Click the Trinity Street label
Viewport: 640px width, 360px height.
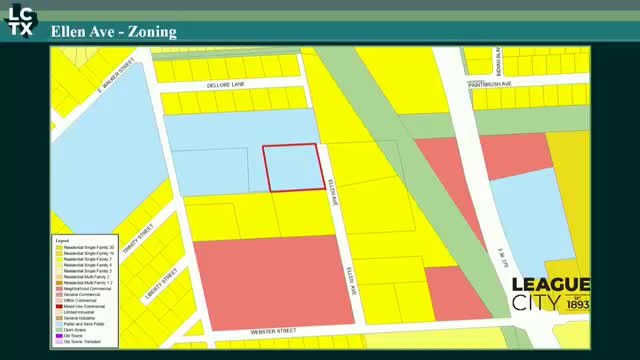(x=138, y=238)
